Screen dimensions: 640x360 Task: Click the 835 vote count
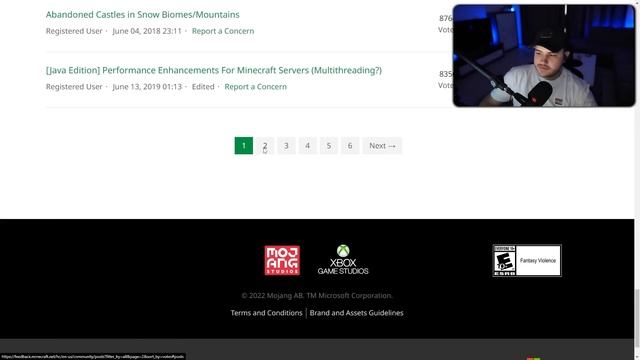[446, 74]
